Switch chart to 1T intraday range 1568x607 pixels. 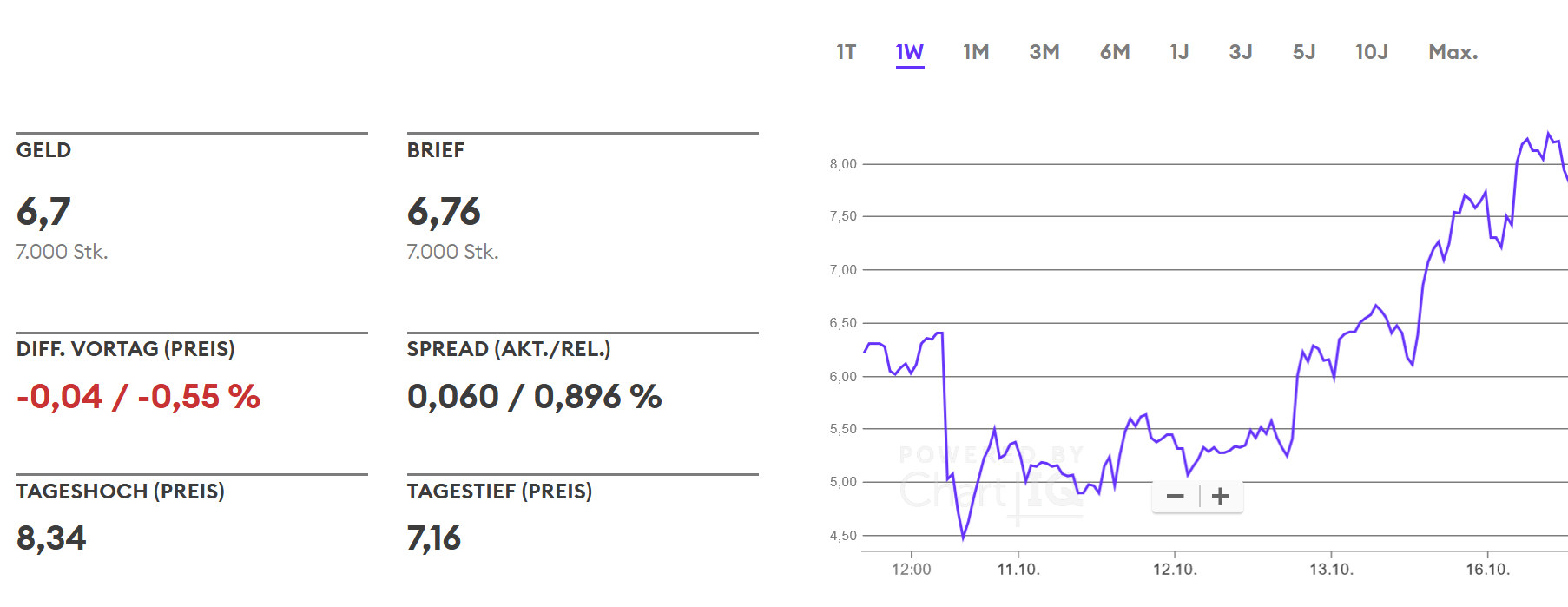tap(846, 52)
